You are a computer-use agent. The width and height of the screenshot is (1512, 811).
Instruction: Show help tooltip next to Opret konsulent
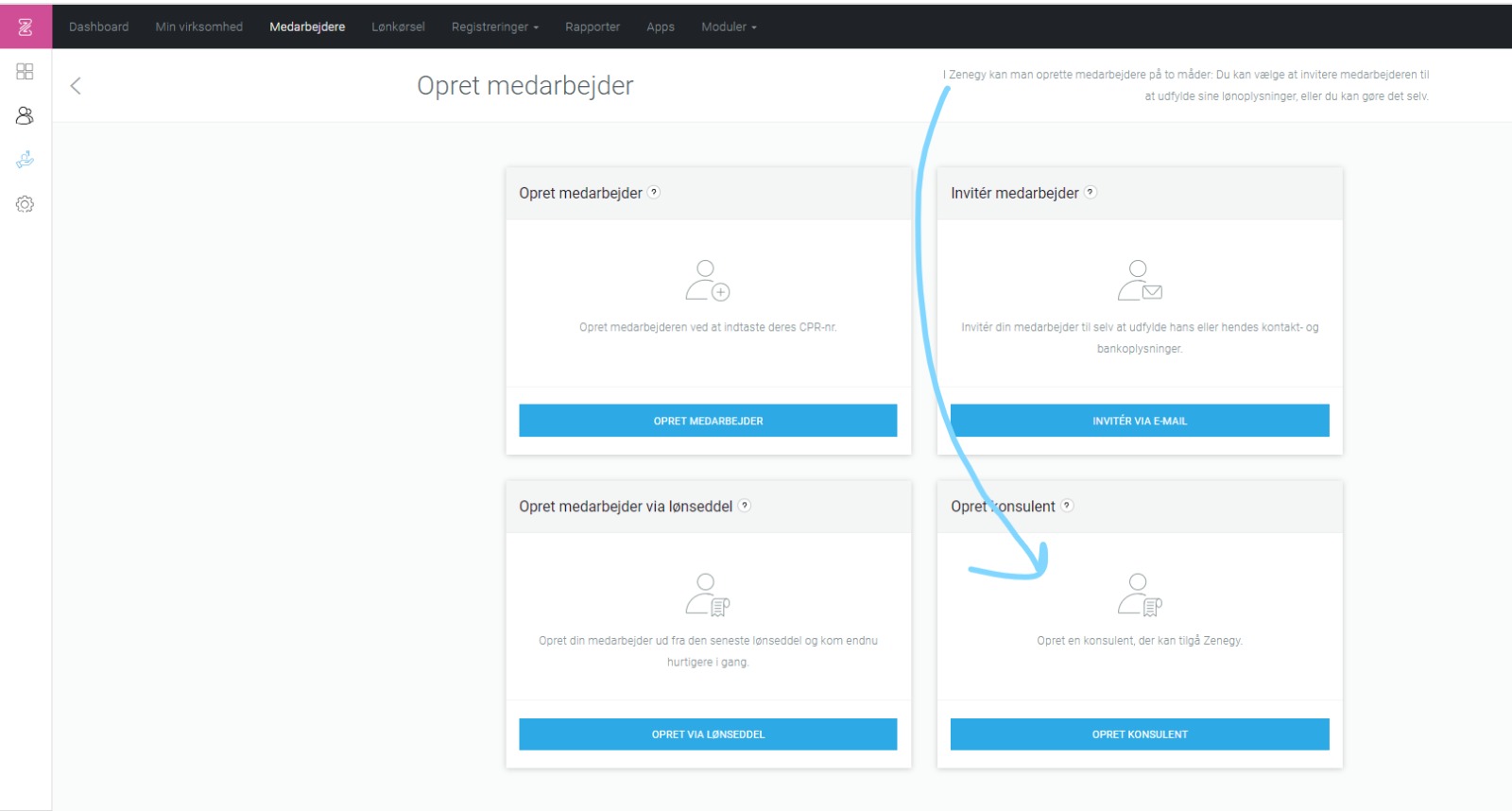pyautogui.click(x=1067, y=506)
